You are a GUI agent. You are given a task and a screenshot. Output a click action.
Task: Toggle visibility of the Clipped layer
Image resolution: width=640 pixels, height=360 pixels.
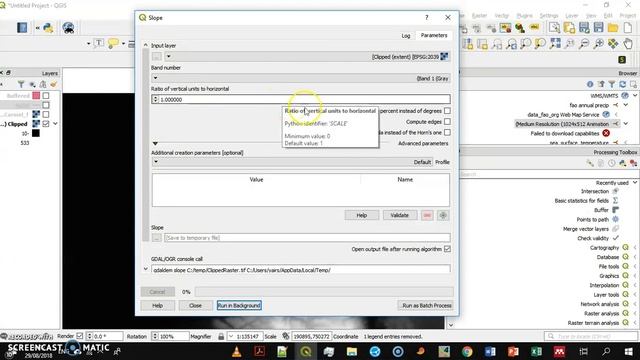(46, 124)
